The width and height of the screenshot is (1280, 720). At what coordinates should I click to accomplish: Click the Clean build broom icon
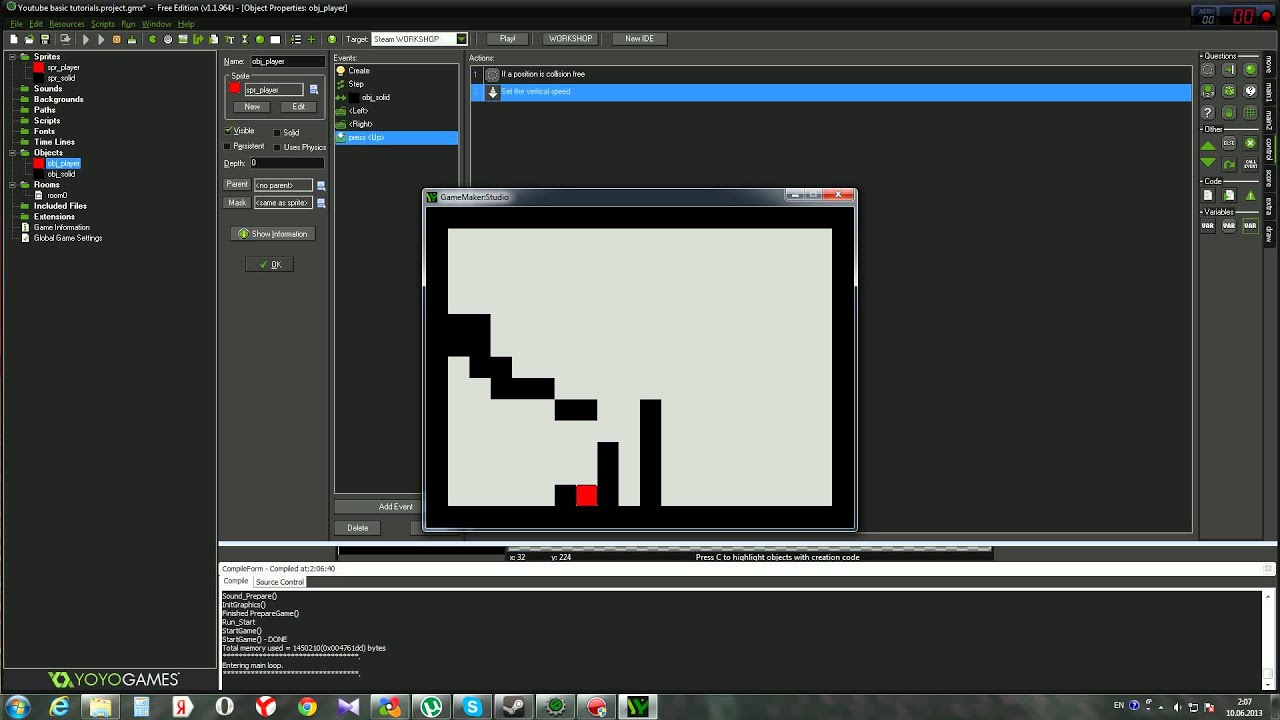(131, 39)
